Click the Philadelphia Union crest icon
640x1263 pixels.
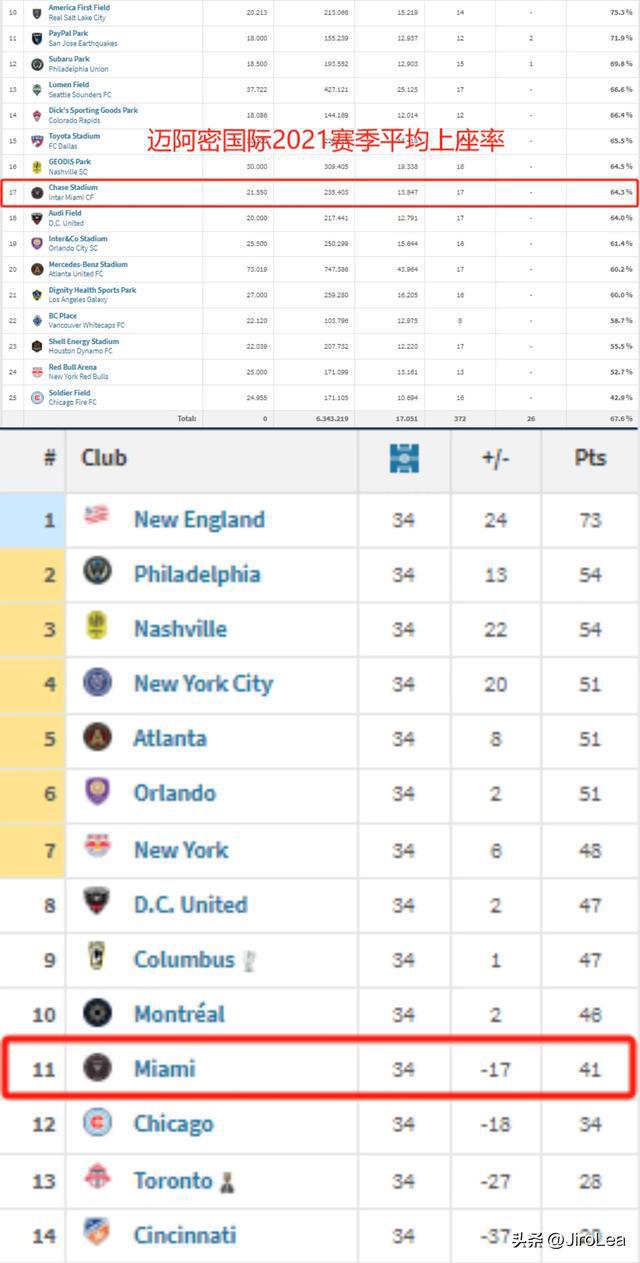[97, 572]
